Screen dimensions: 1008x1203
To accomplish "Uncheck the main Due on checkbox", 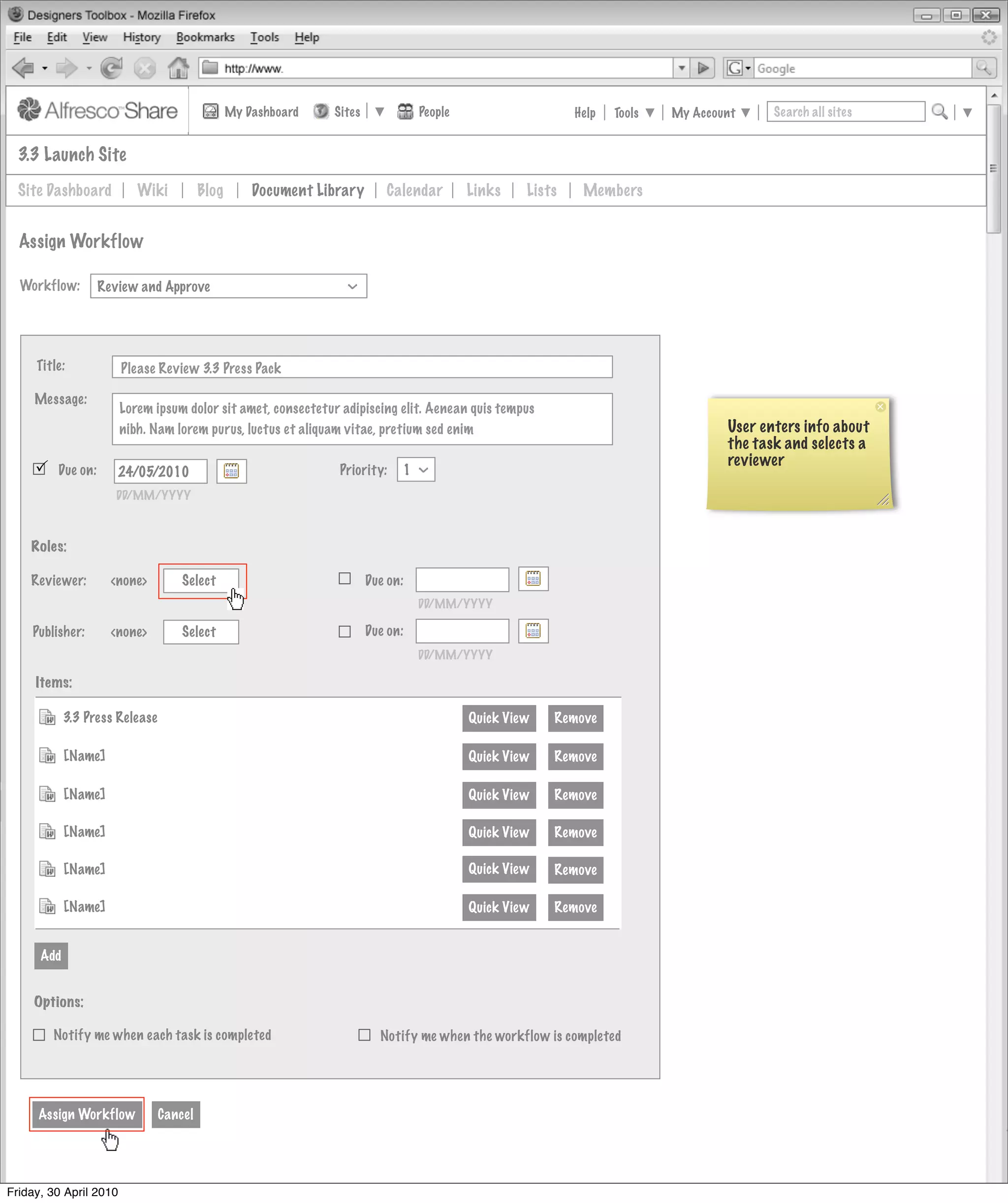I will point(39,469).
